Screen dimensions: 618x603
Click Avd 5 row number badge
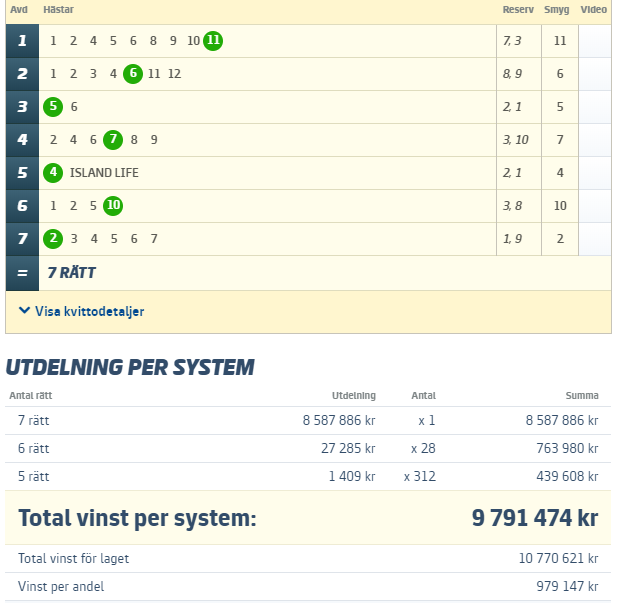[x=22, y=173]
